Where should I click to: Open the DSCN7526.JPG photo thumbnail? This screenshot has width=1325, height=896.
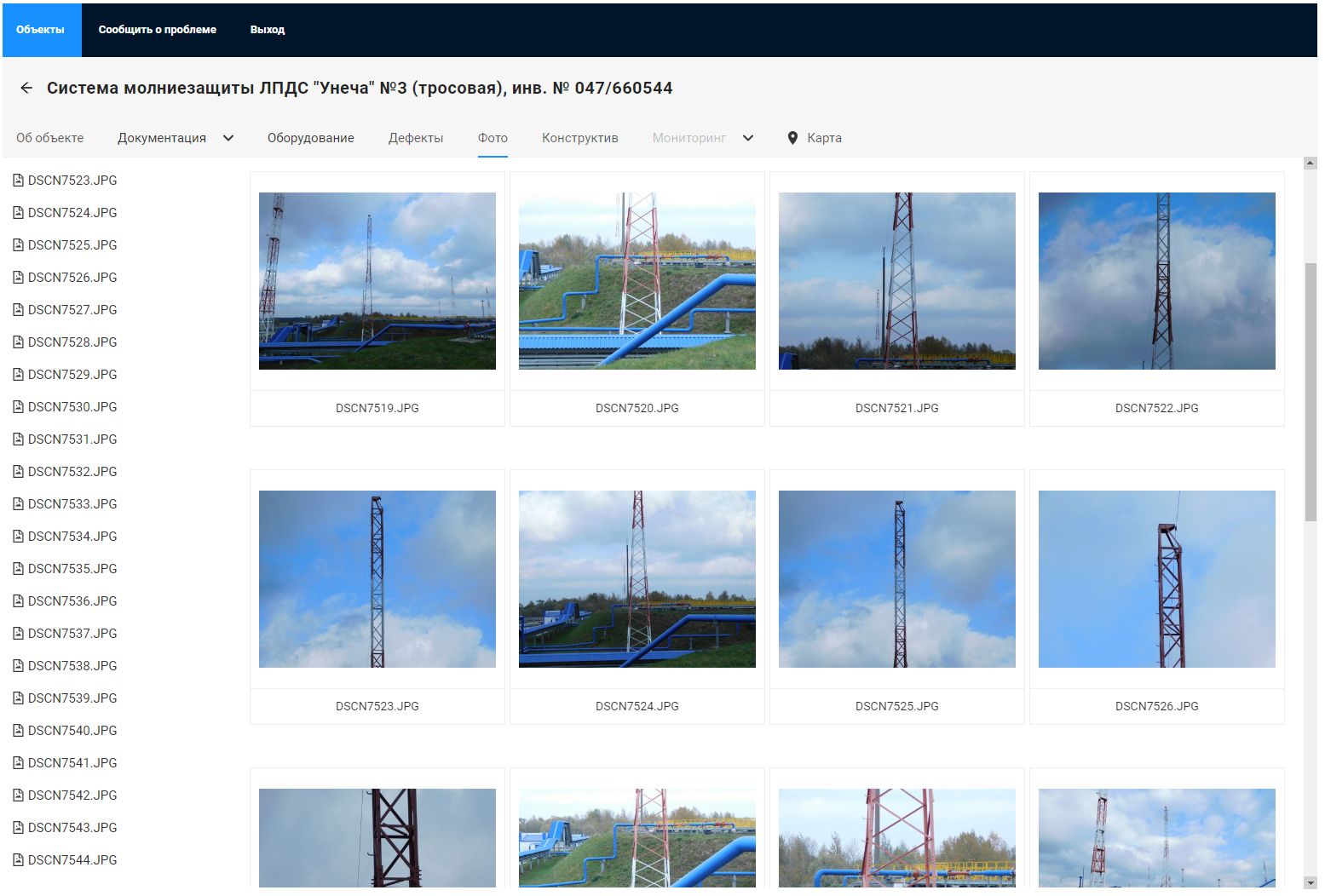tap(1157, 579)
